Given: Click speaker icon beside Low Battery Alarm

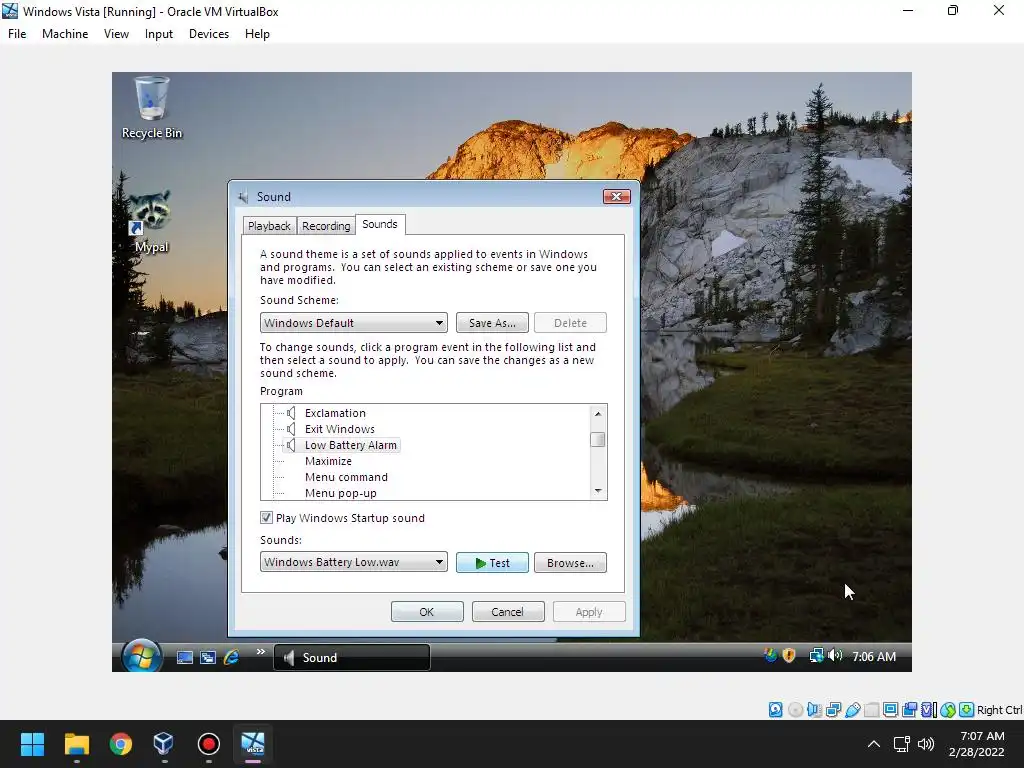Looking at the screenshot, I should pos(291,445).
